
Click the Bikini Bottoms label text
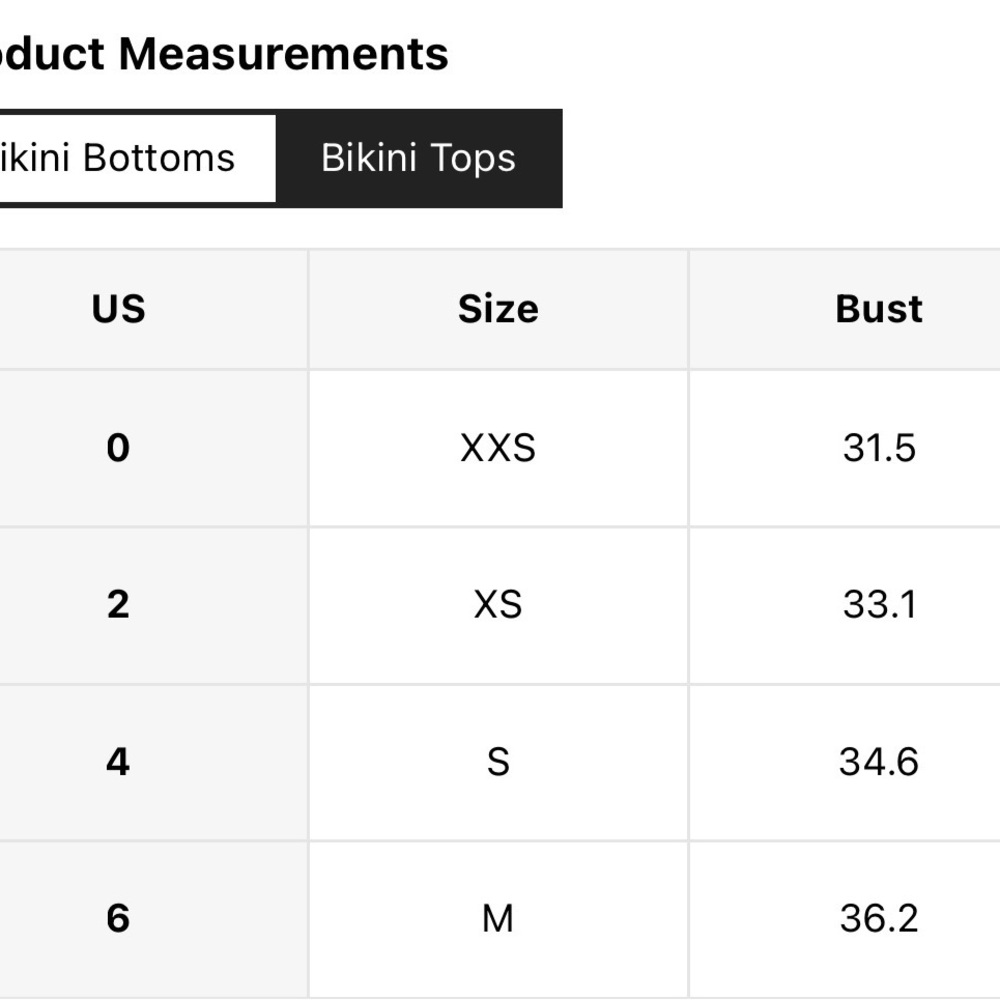click(117, 158)
